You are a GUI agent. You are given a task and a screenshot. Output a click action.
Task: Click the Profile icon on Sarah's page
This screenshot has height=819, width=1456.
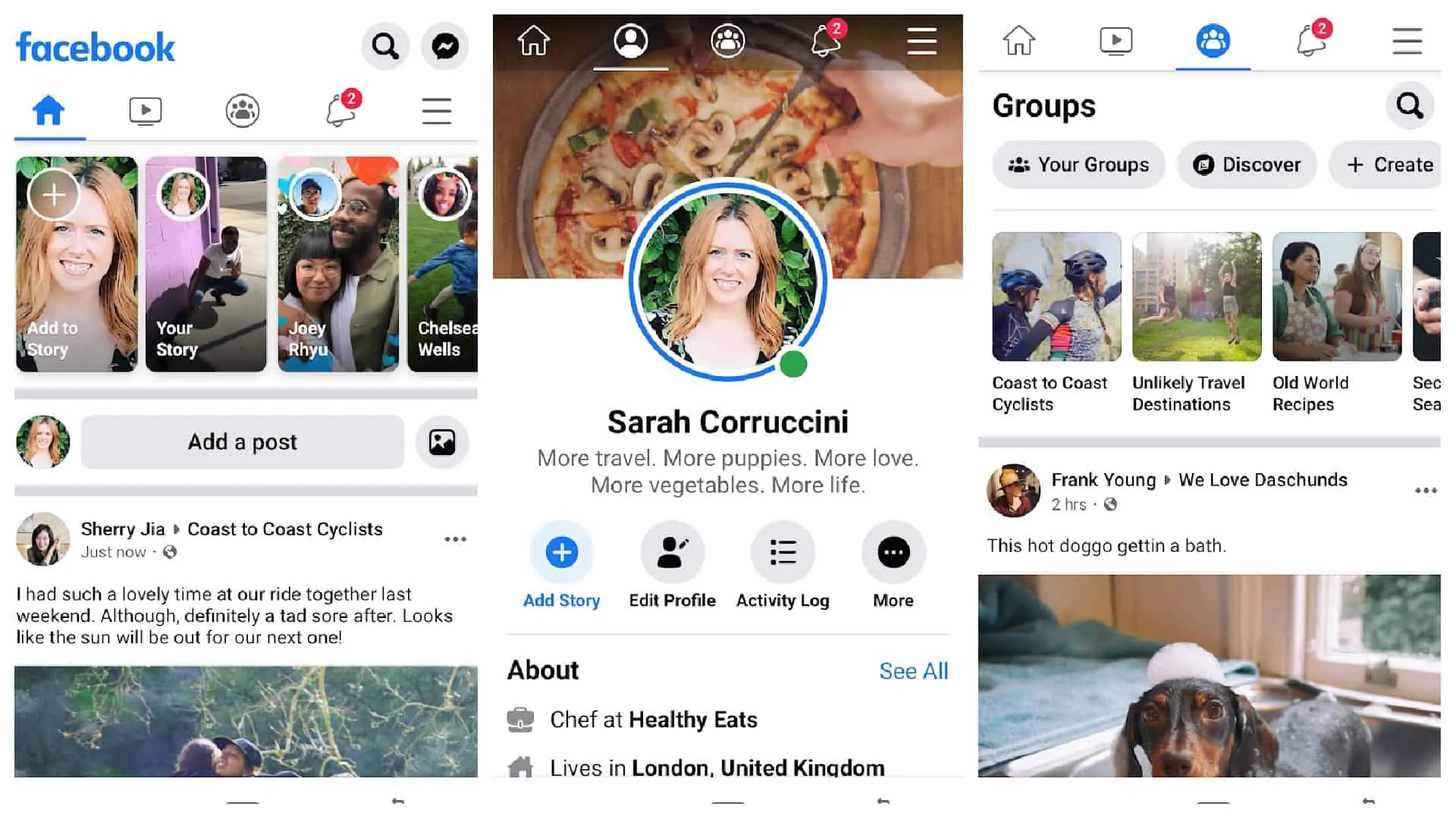[630, 40]
